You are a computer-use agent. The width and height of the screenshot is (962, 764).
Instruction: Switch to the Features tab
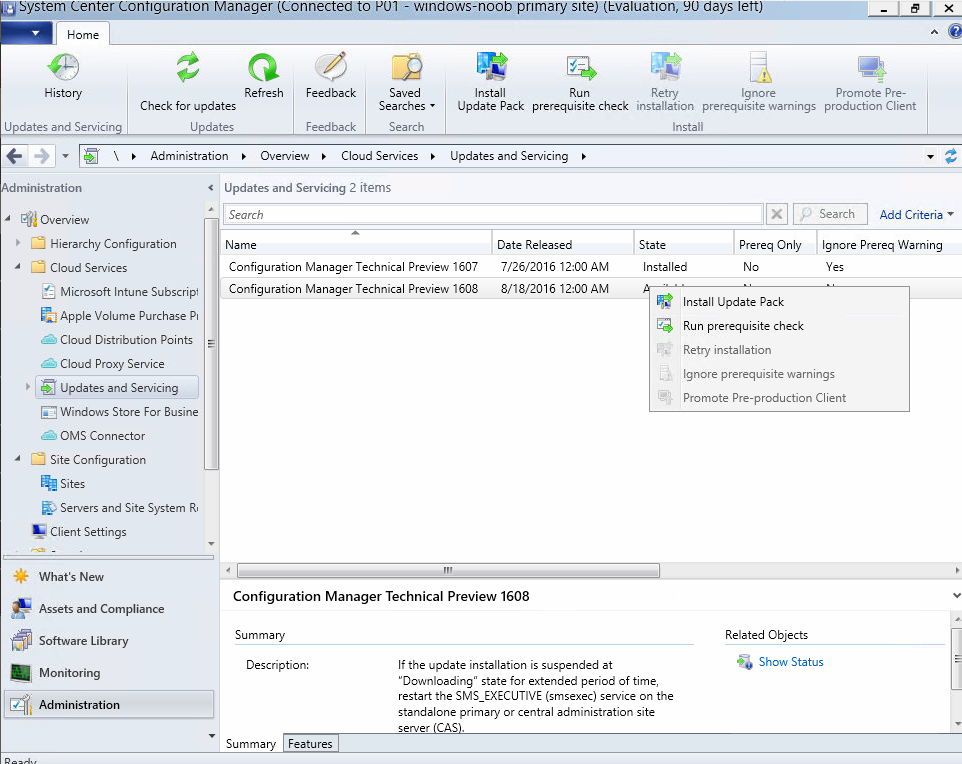pyautogui.click(x=310, y=744)
